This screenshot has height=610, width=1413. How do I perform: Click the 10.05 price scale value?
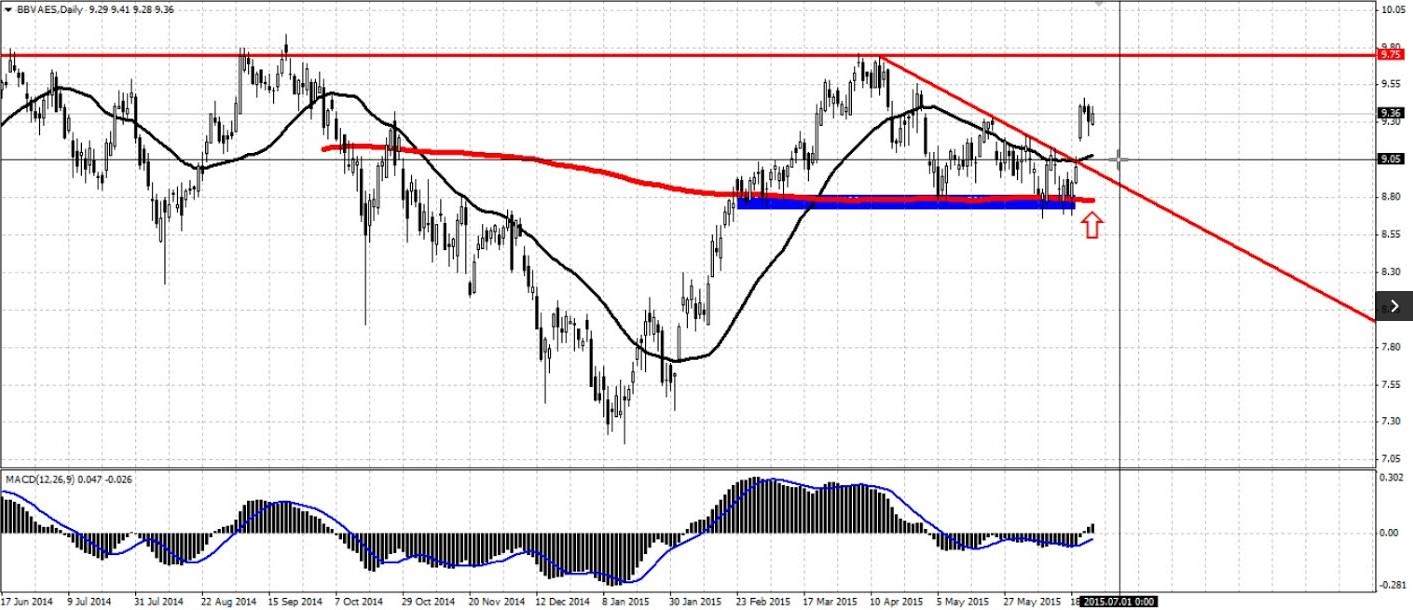coord(1392,10)
